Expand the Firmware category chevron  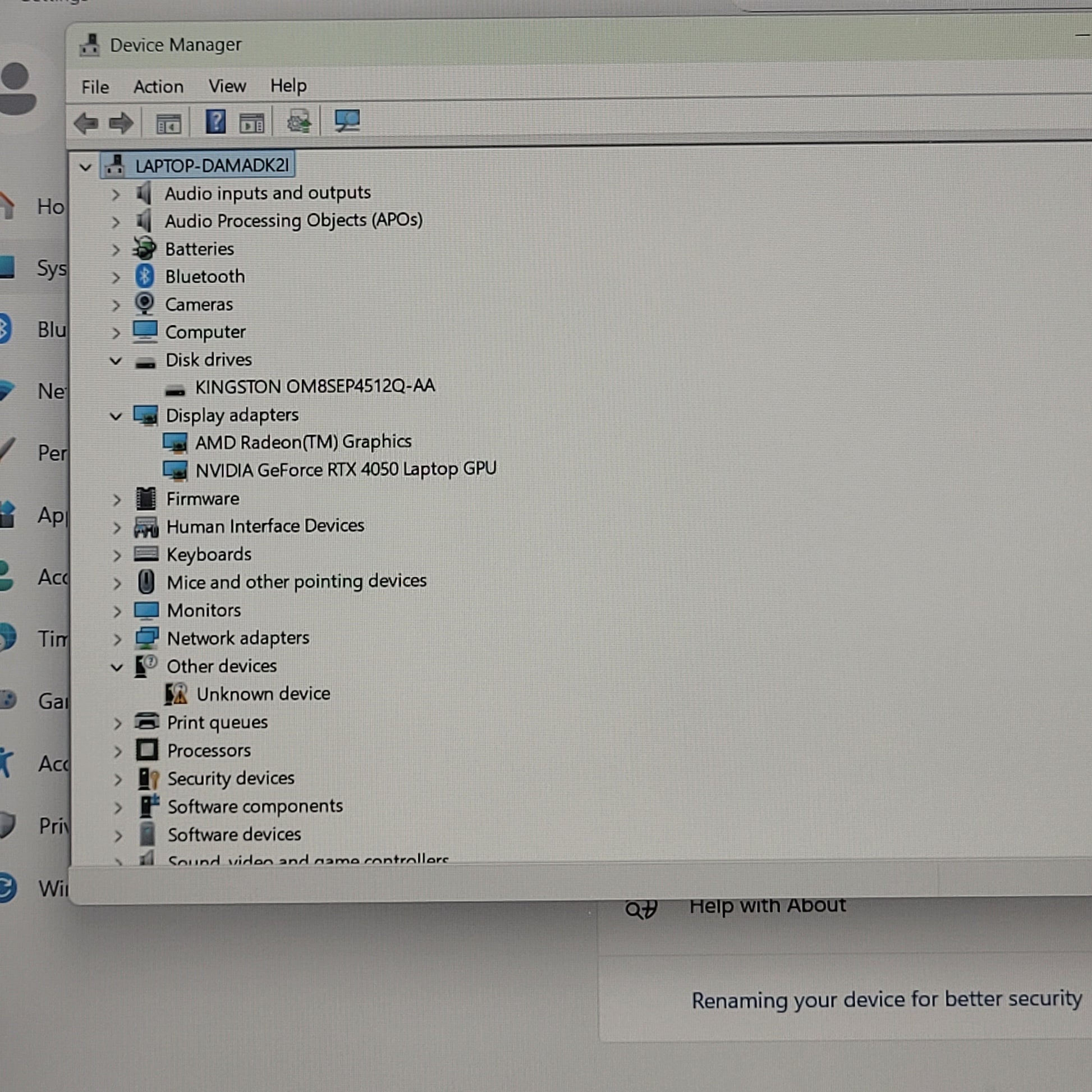click(117, 500)
